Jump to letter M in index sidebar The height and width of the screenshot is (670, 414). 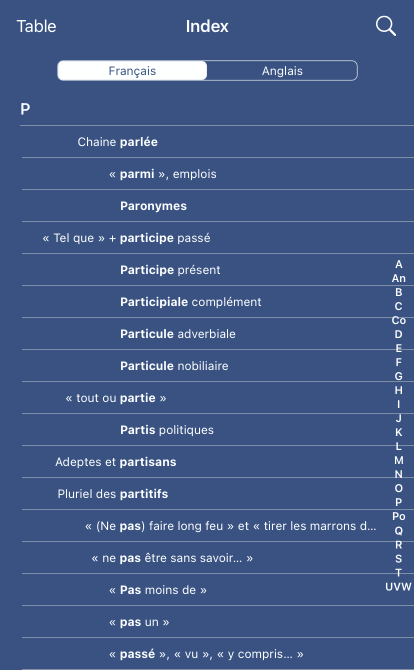pos(399,460)
